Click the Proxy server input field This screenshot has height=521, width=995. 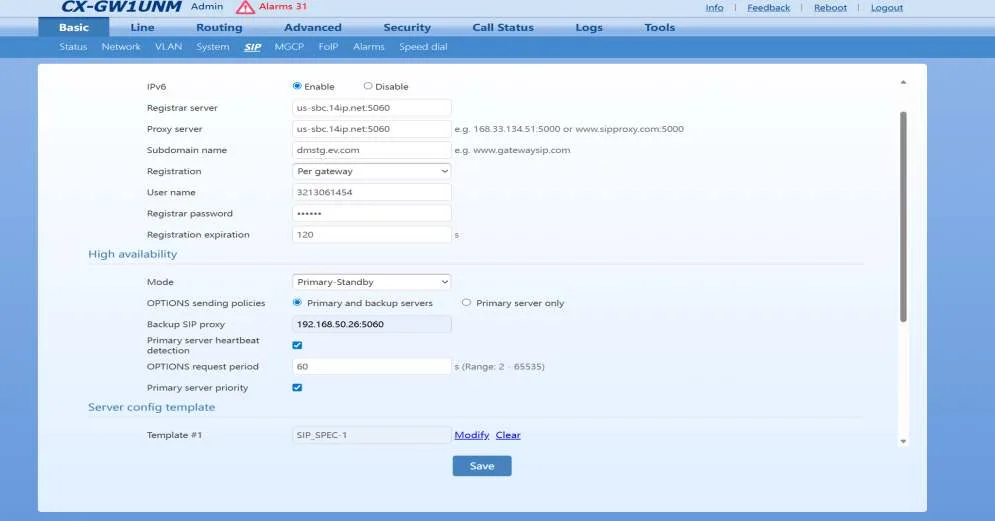click(372, 129)
